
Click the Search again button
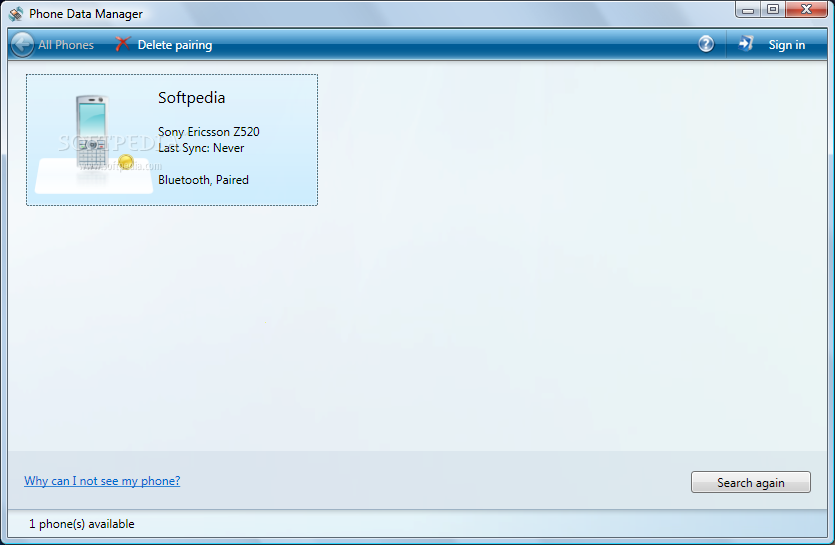tap(751, 482)
